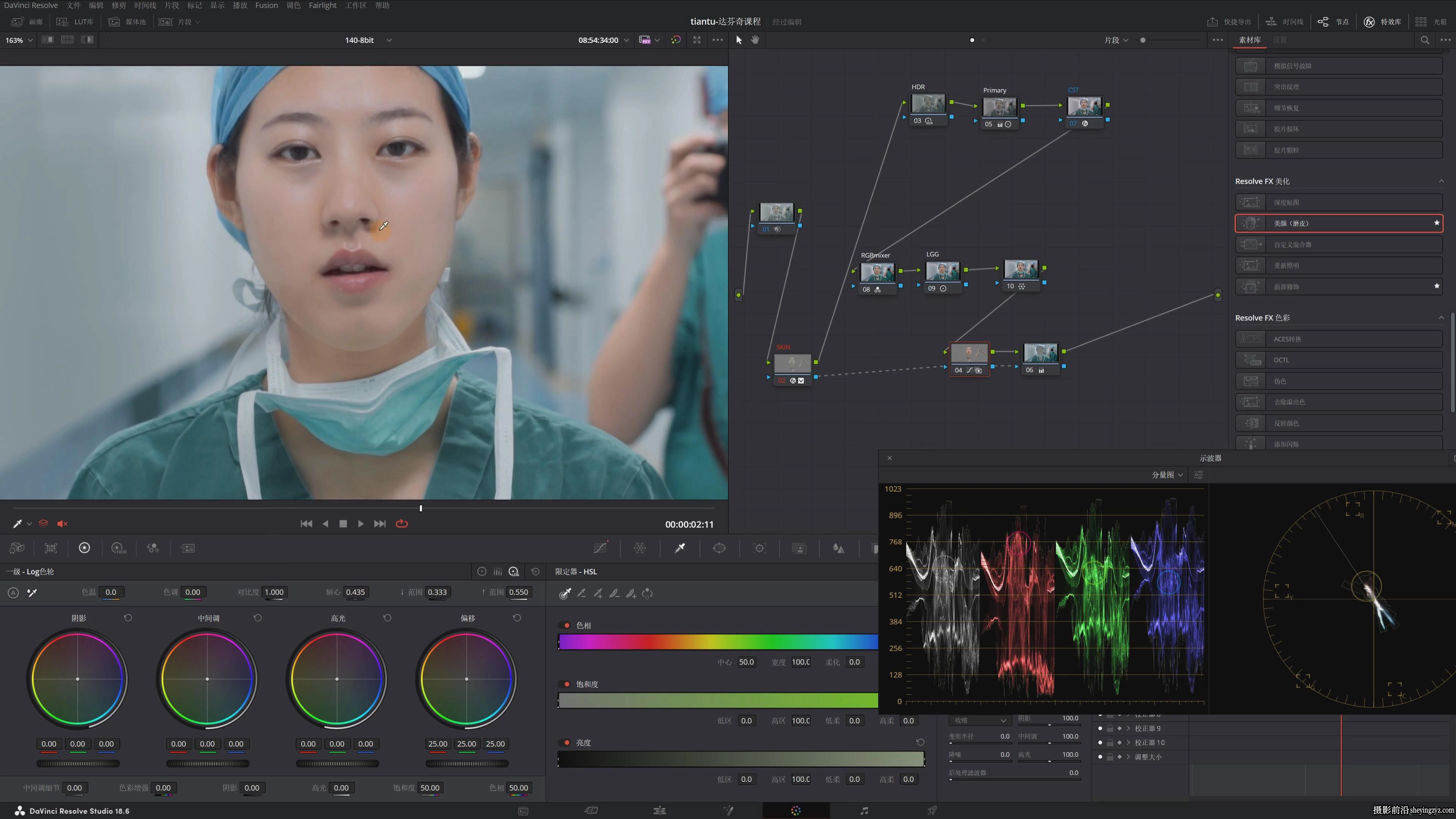Toggle loop playback
This screenshot has height=819, width=1456.
tap(402, 523)
